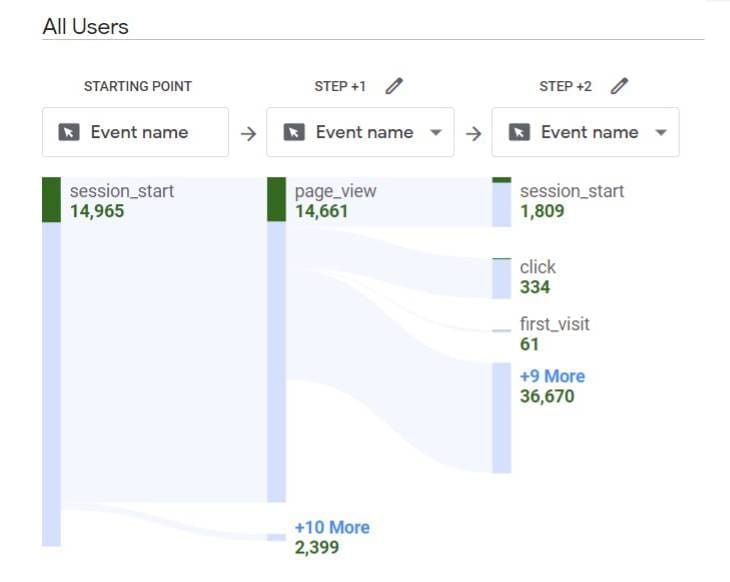Click the pencil icon beside STEP +1
Viewport: 730px width, 582px height.
tap(394, 86)
